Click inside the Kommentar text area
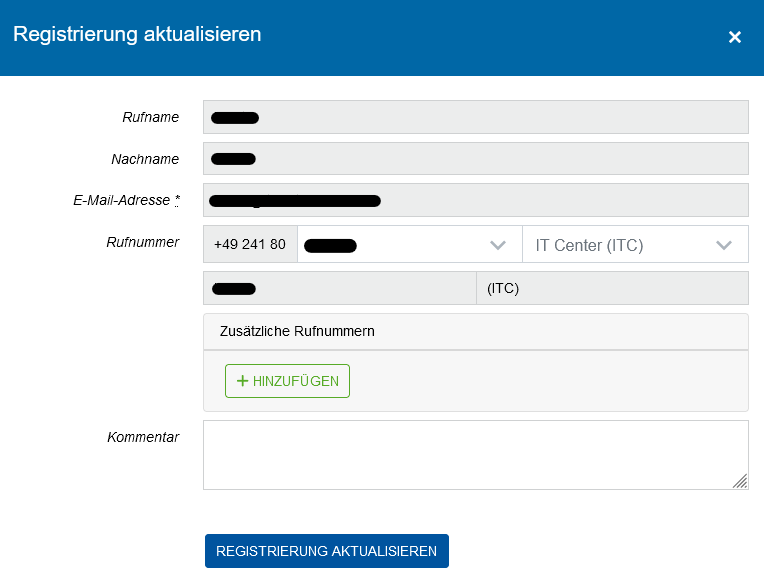This screenshot has height=586, width=764. 475,455
